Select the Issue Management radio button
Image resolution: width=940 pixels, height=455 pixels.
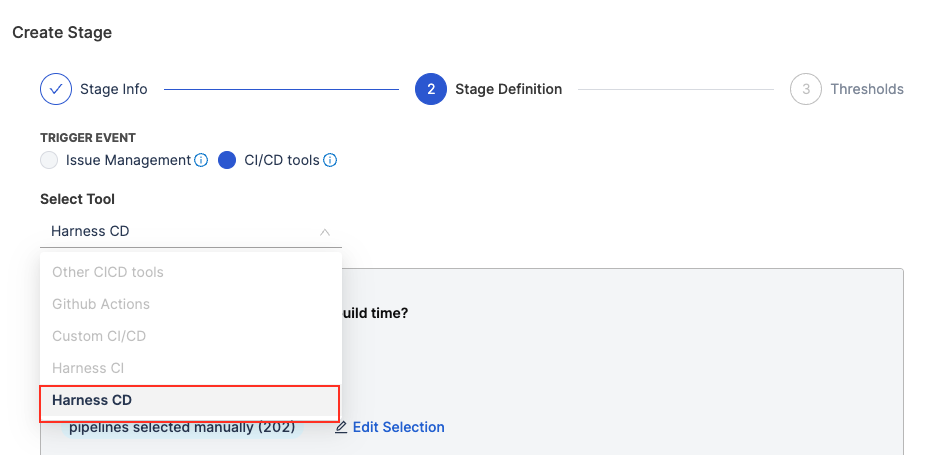[49, 160]
